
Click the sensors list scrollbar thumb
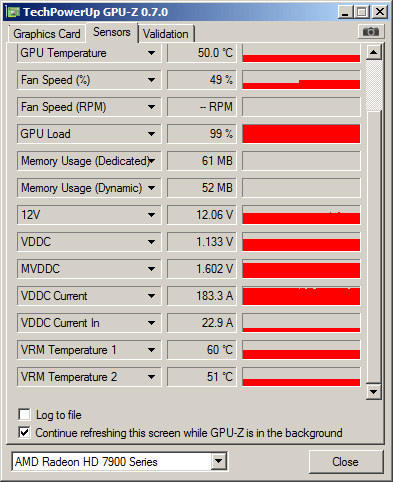(x=374, y=85)
